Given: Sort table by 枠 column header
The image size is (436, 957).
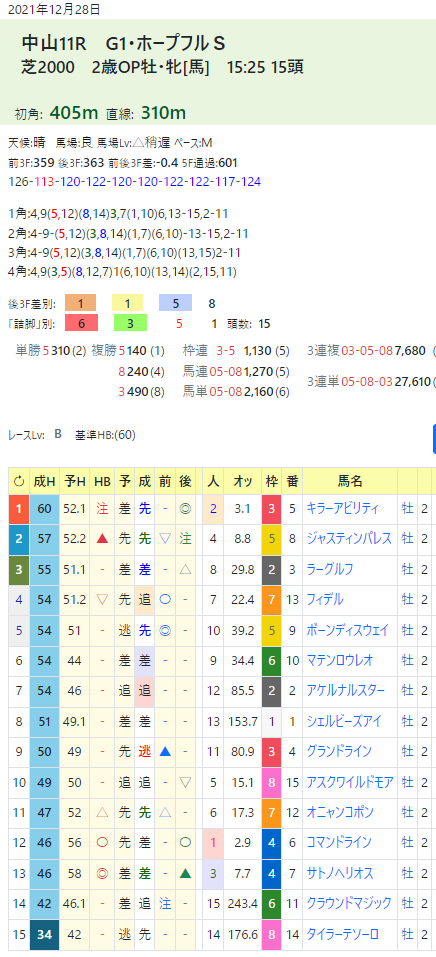Looking at the screenshot, I should coord(271,481).
